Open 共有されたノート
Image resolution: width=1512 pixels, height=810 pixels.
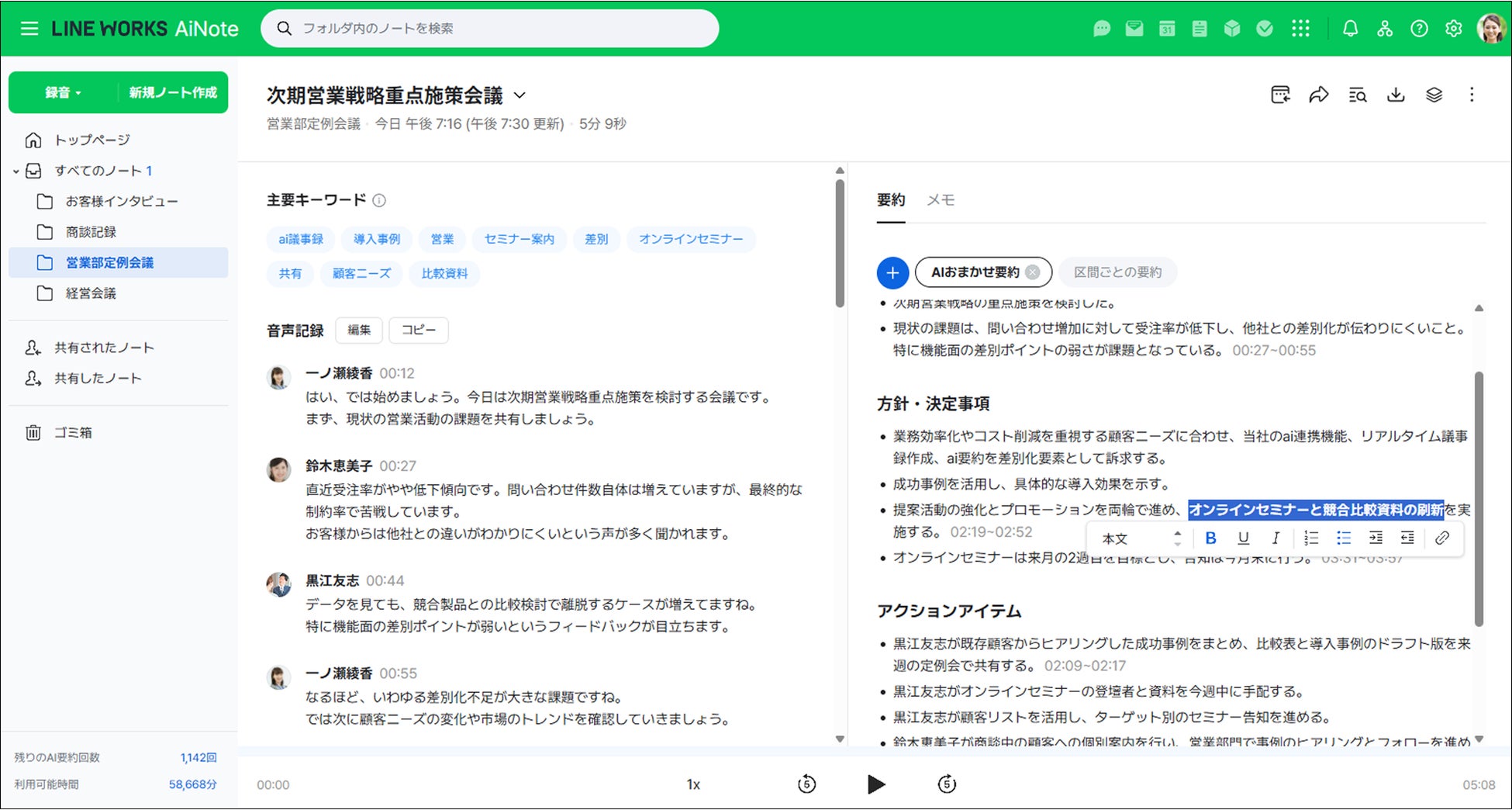pos(104,348)
